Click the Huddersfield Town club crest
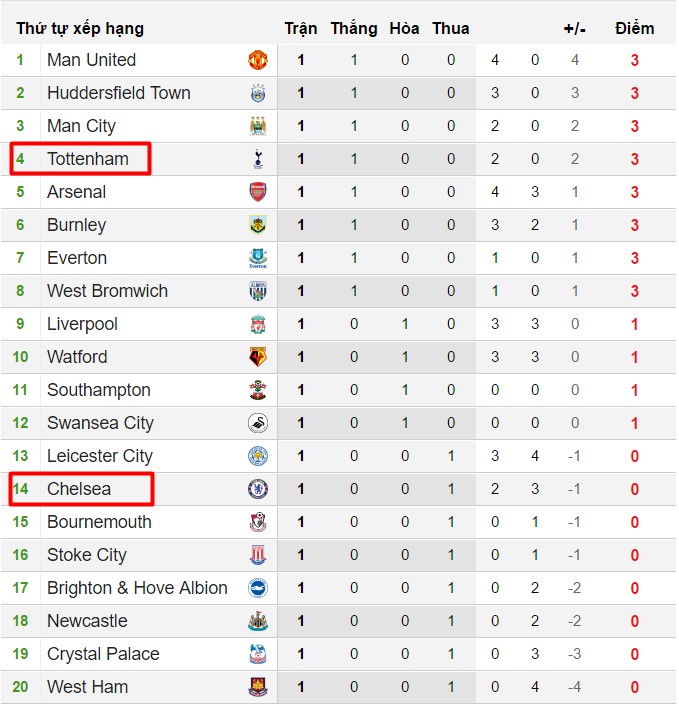Screen dimensions: 679x704 [258, 93]
